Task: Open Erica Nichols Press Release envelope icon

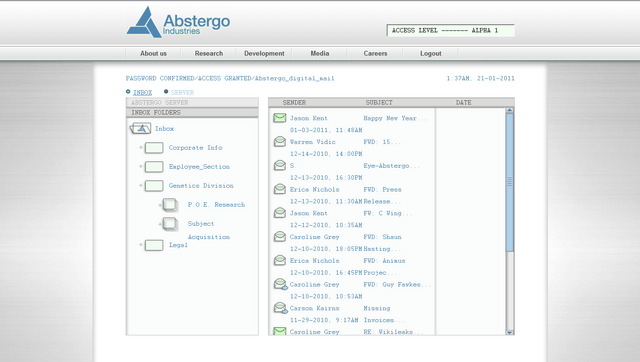Action: [x=280, y=189]
